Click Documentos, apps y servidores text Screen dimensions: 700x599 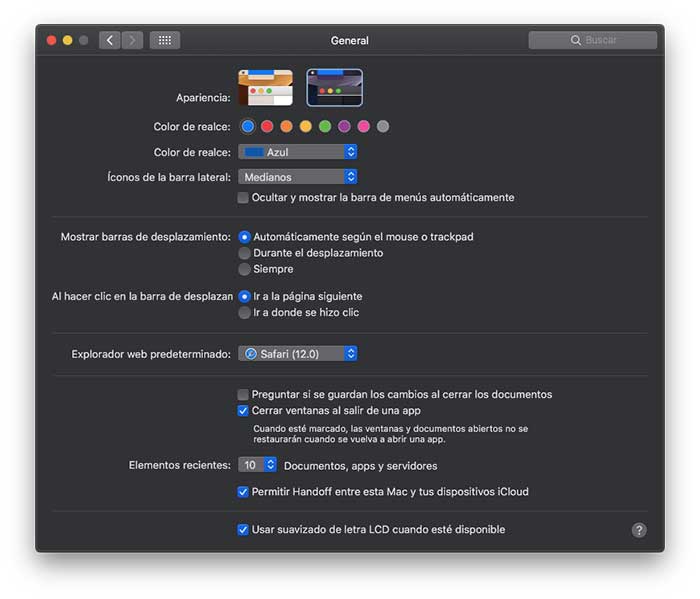pos(361,466)
